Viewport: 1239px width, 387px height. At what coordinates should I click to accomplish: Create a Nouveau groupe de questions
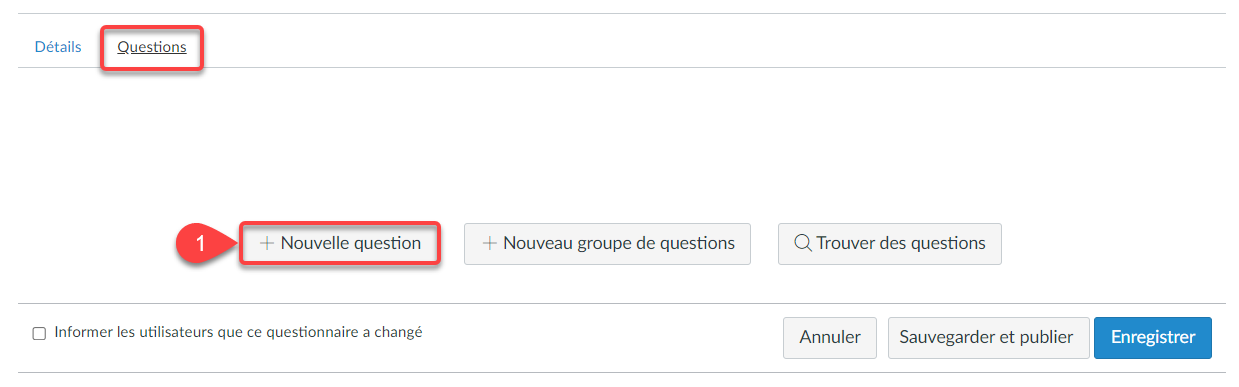click(607, 243)
